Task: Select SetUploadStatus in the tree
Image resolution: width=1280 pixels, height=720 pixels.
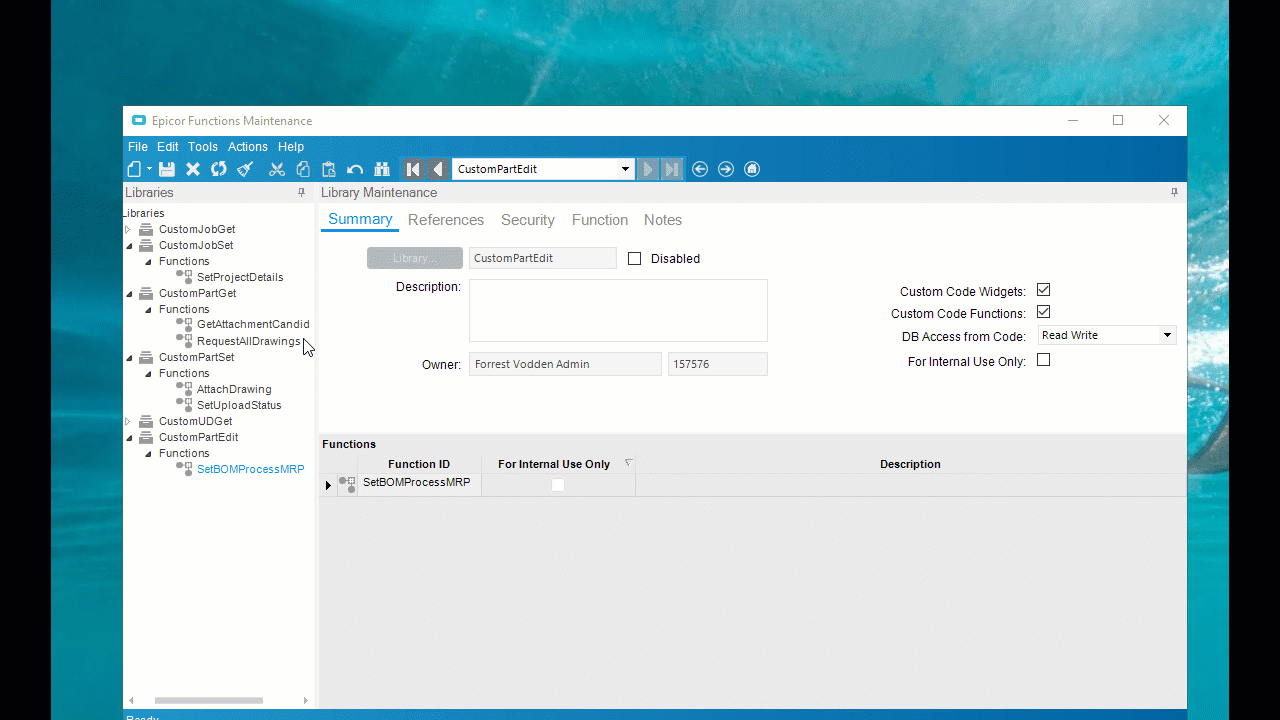Action: tap(239, 405)
